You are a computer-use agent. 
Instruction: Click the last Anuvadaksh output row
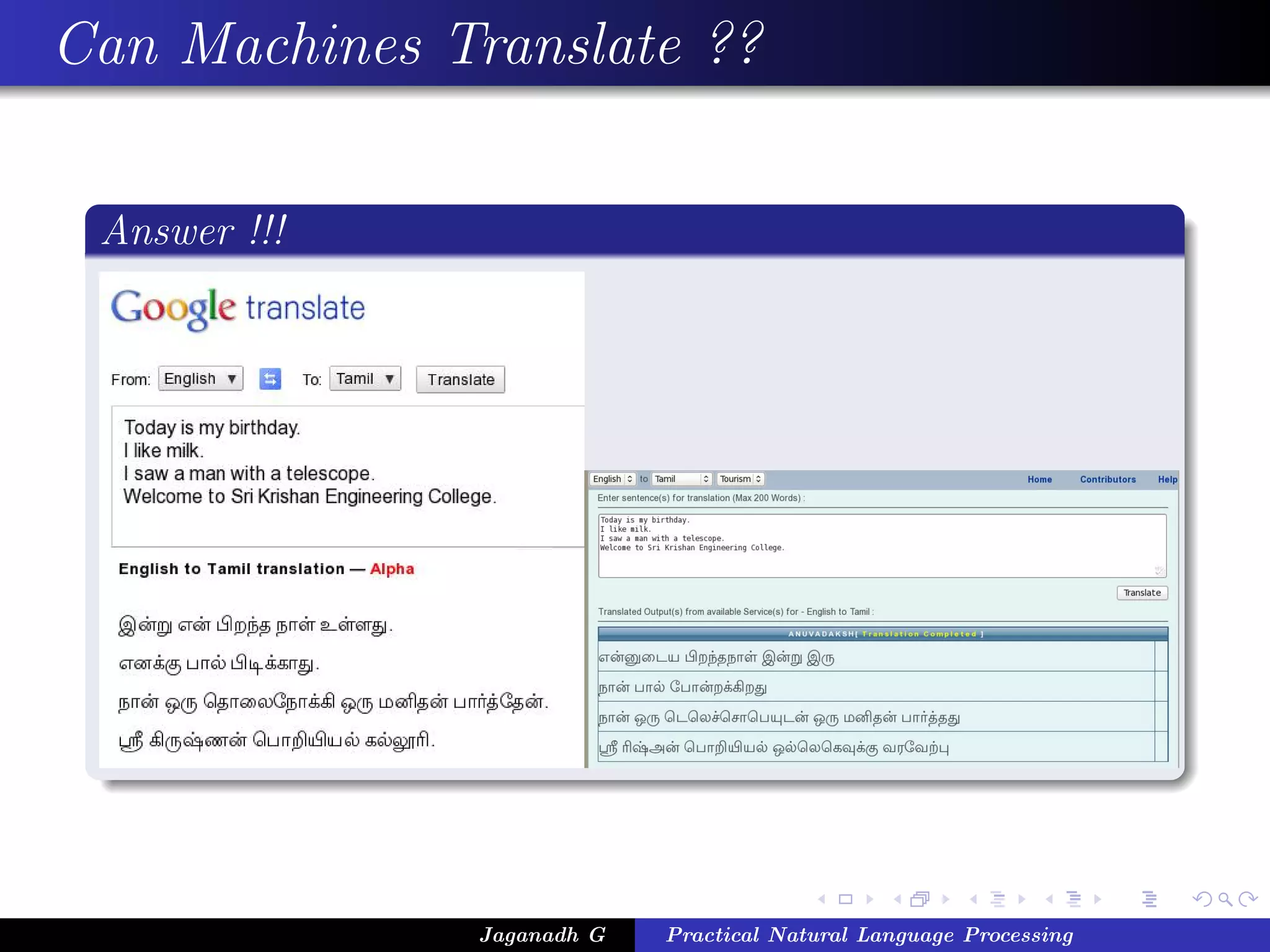876,747
